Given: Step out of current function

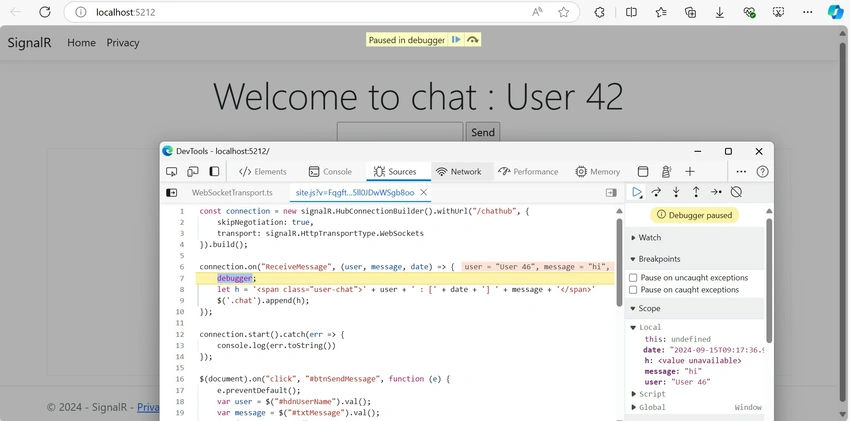Looking at the screenshot, I should click(x=696, y=192).
